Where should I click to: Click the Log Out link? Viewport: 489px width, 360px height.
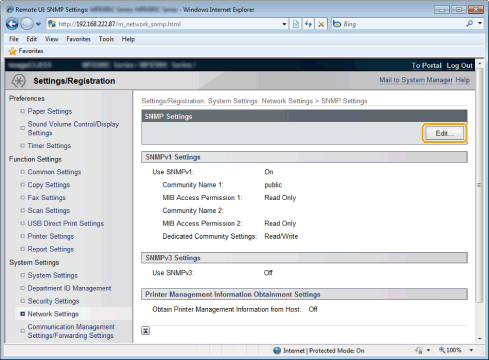(x=459, y=65)
